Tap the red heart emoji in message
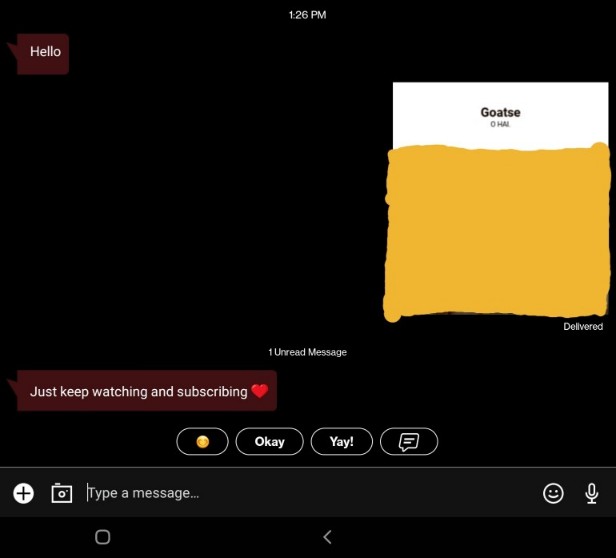Viewport: 616px width, 558px height. point(260,392)
